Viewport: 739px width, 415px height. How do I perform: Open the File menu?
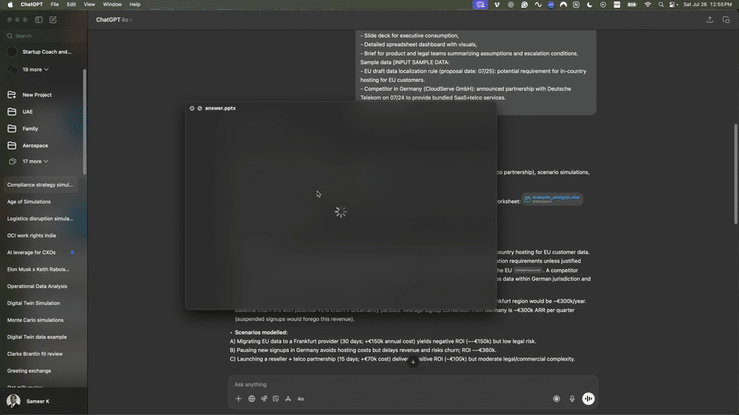55,4
